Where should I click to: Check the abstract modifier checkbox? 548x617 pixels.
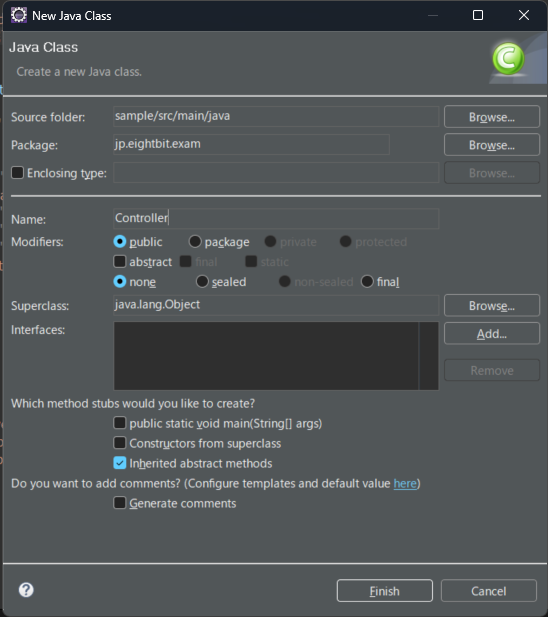pyautogui.click(x=120, y=261)
